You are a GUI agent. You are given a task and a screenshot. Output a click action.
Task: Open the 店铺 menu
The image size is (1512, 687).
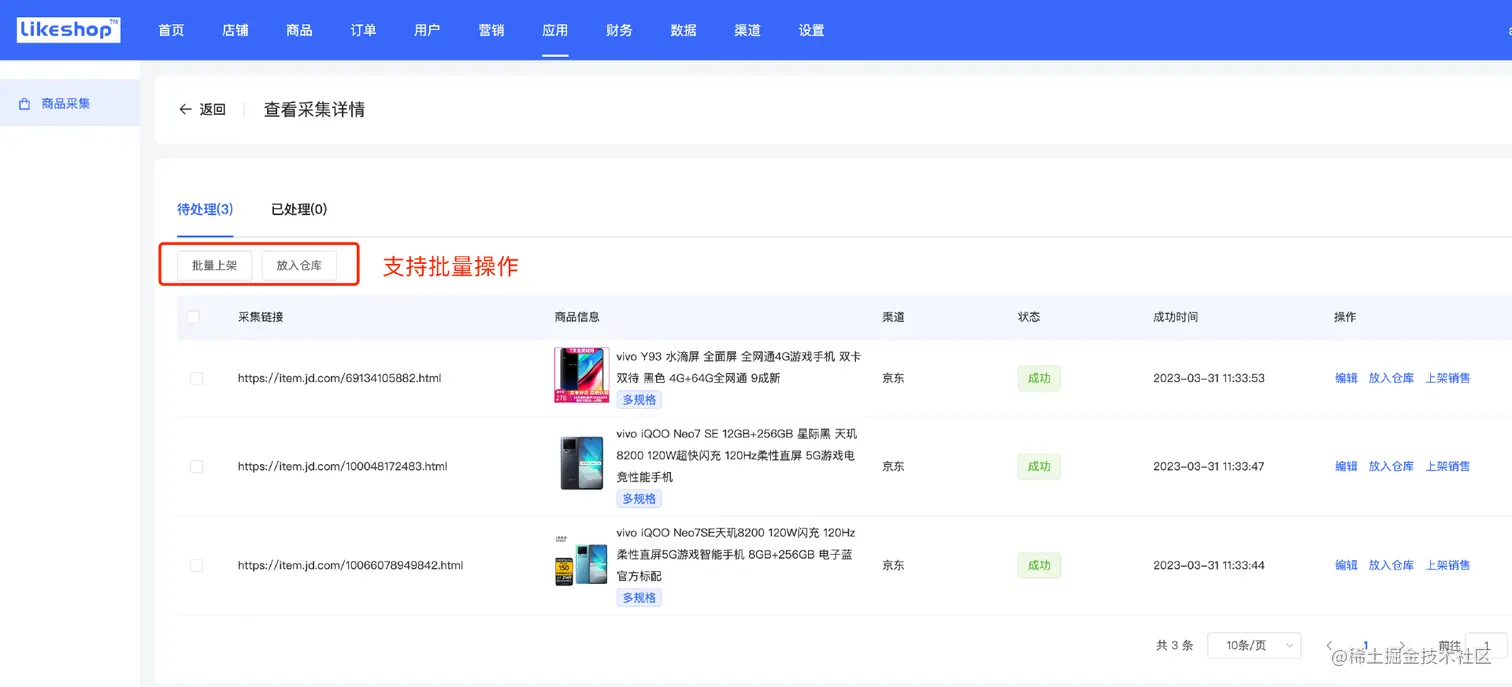tap(235, 30)
